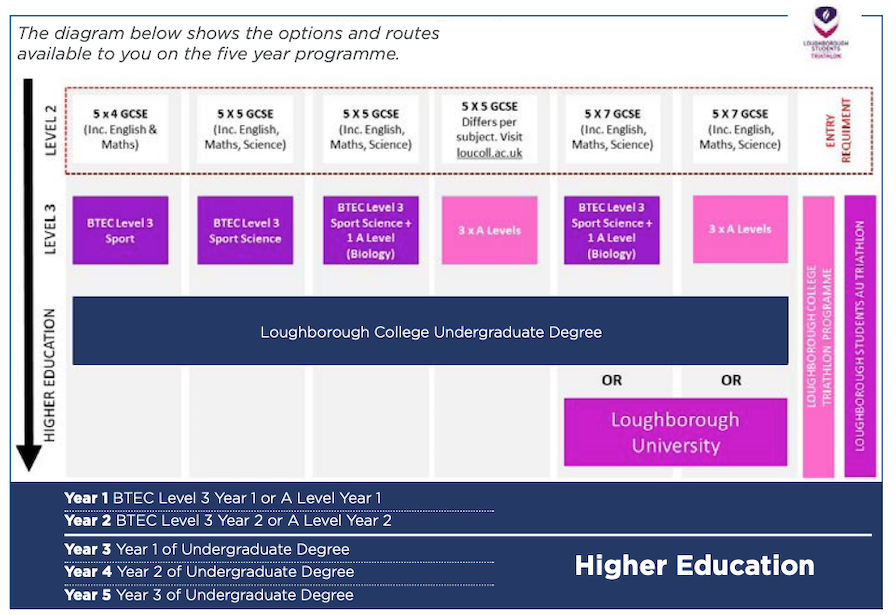Click the 3 x A Levels box under 5 X 7 GCSE
Image resolution: width=896 pixels, height=615 pixels.
pos(740,229)
